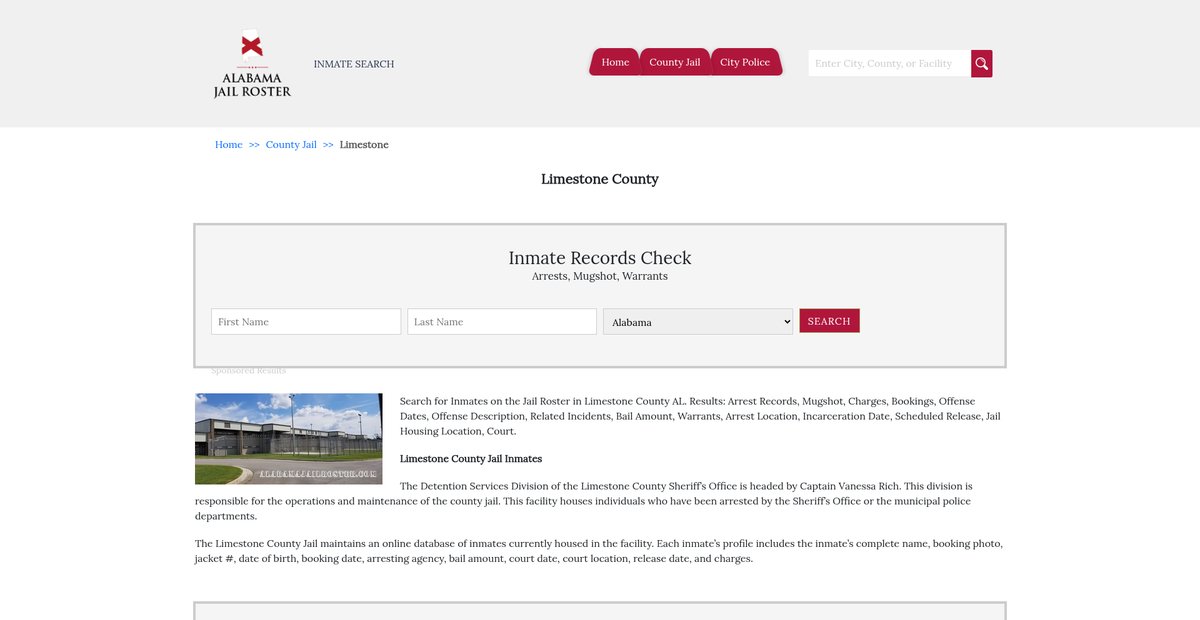This screenshot has height=620, width=1200.
Task: Open the INMATE SEARCH header link
Action: point(354,64)
